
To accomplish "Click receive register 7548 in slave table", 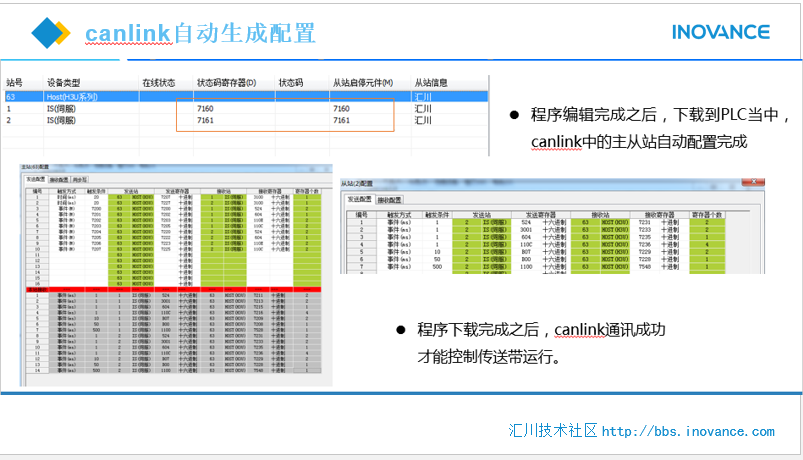I will 644,266.
